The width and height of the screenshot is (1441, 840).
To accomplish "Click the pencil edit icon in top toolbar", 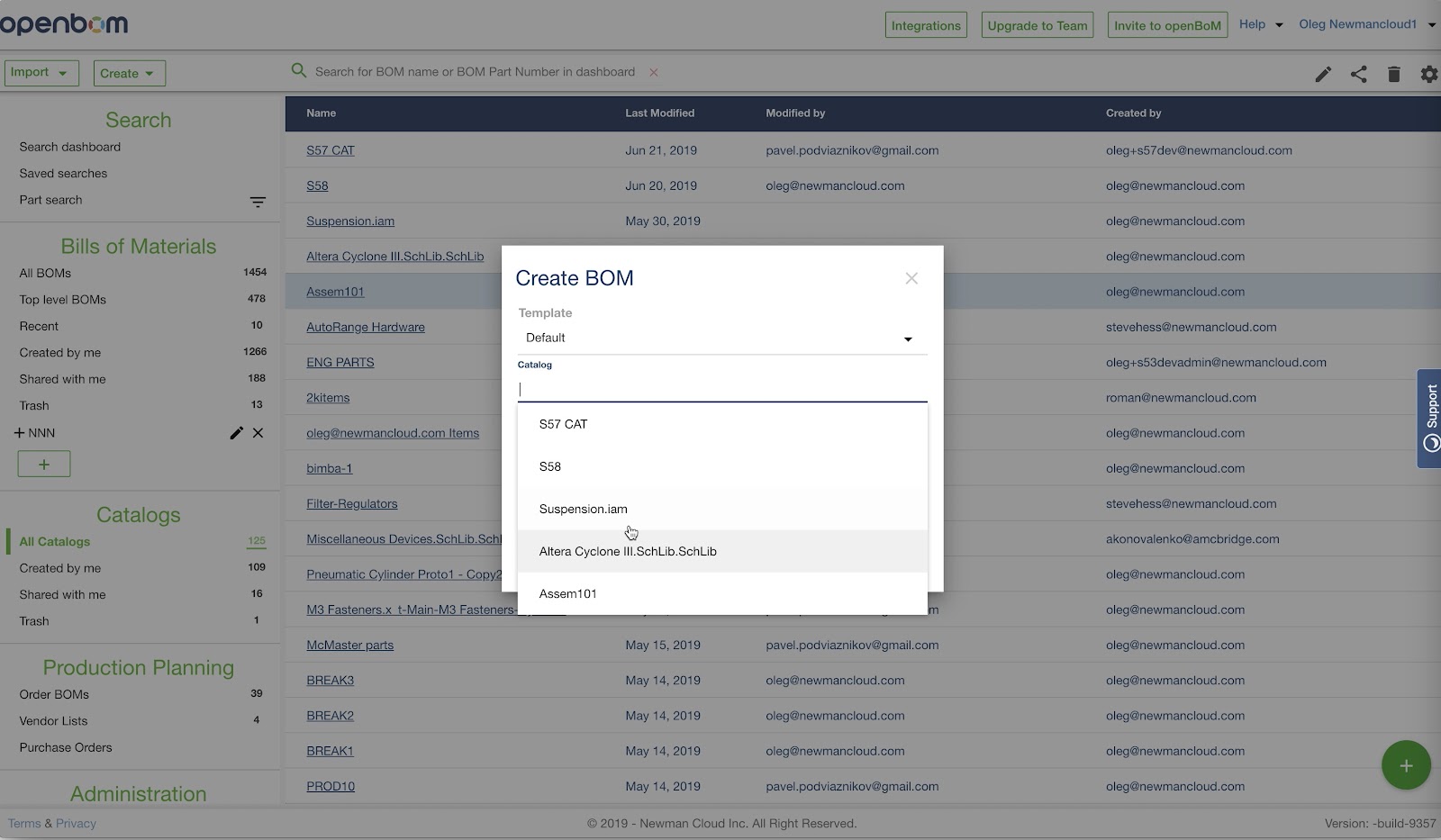I will 1322,75.
